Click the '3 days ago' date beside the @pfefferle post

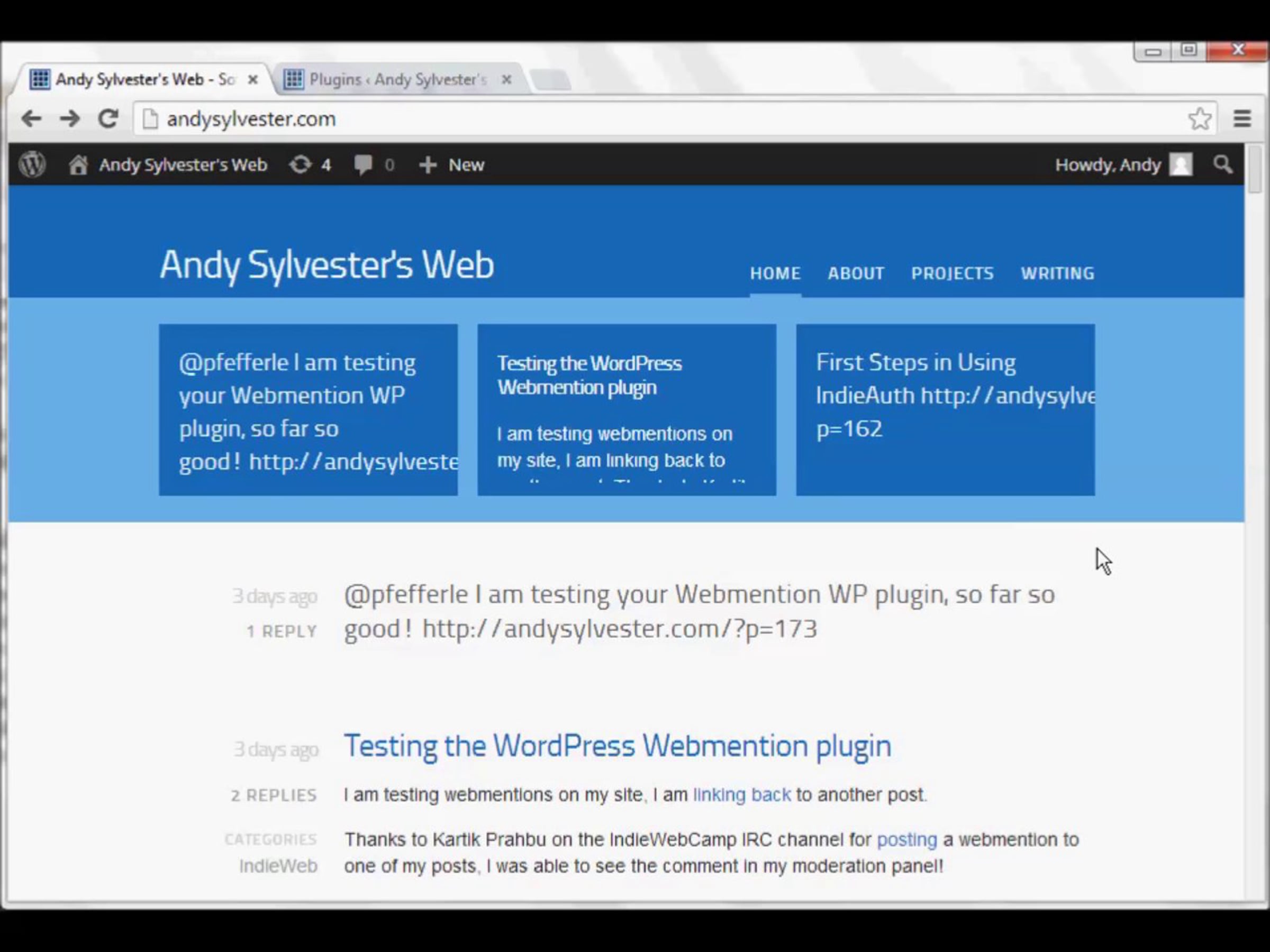275,597
